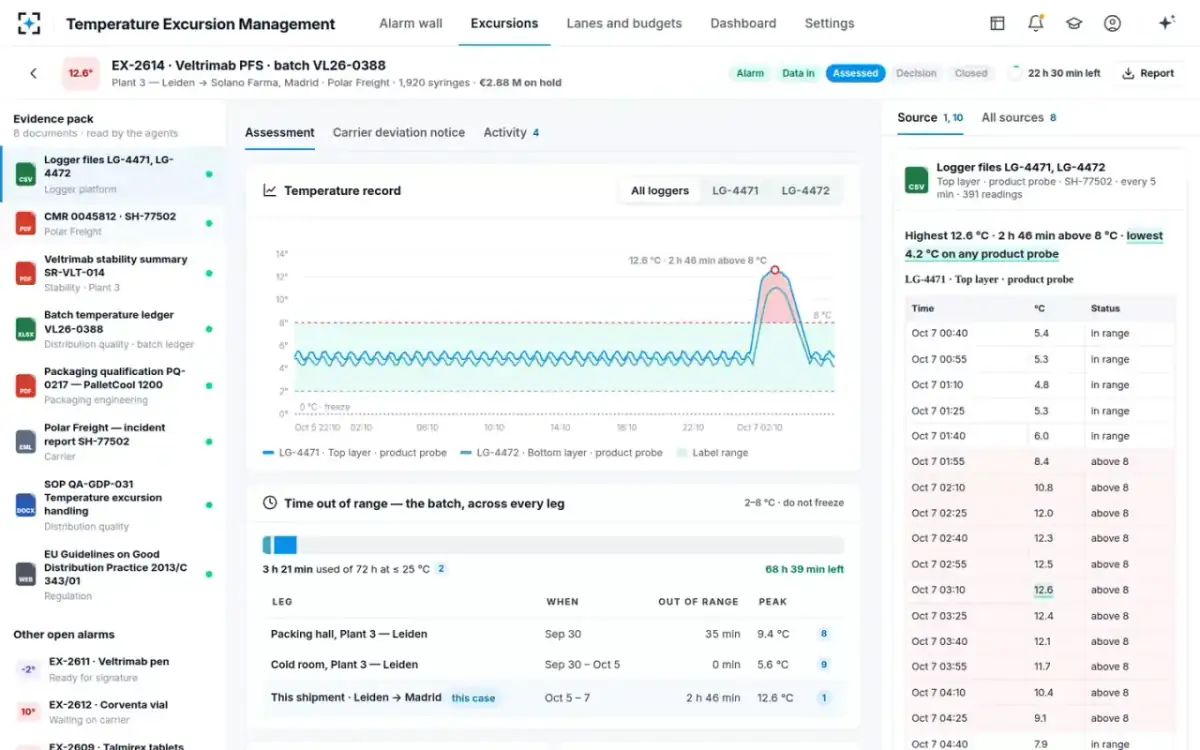Open EX-2611 Veltrimab pen alarm
Viewport: 1200px width, 750px height.
point(113,669)
